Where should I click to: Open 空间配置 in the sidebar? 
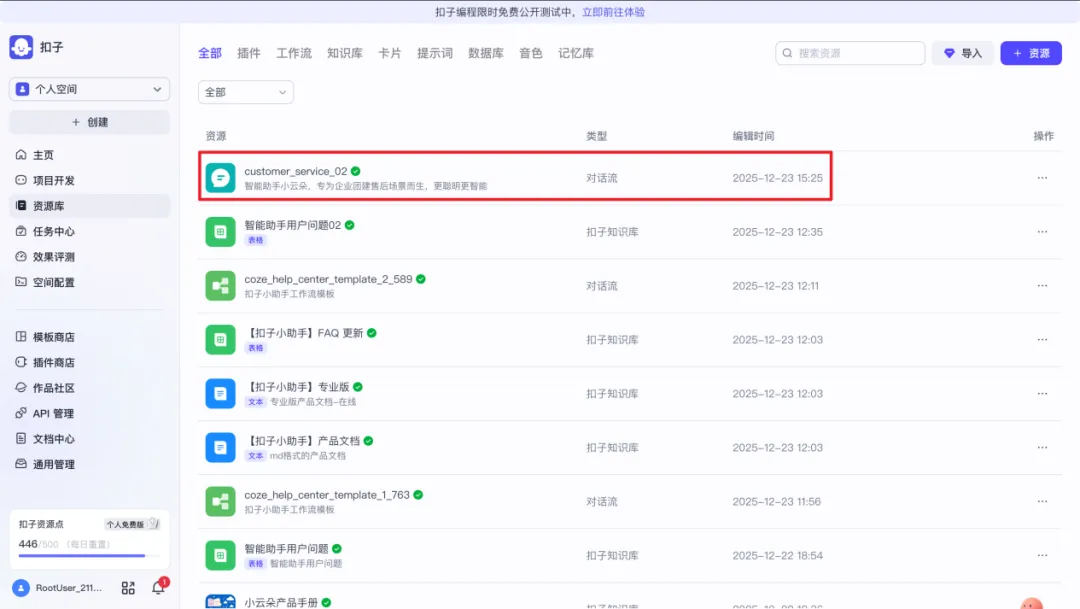[90, 282]
